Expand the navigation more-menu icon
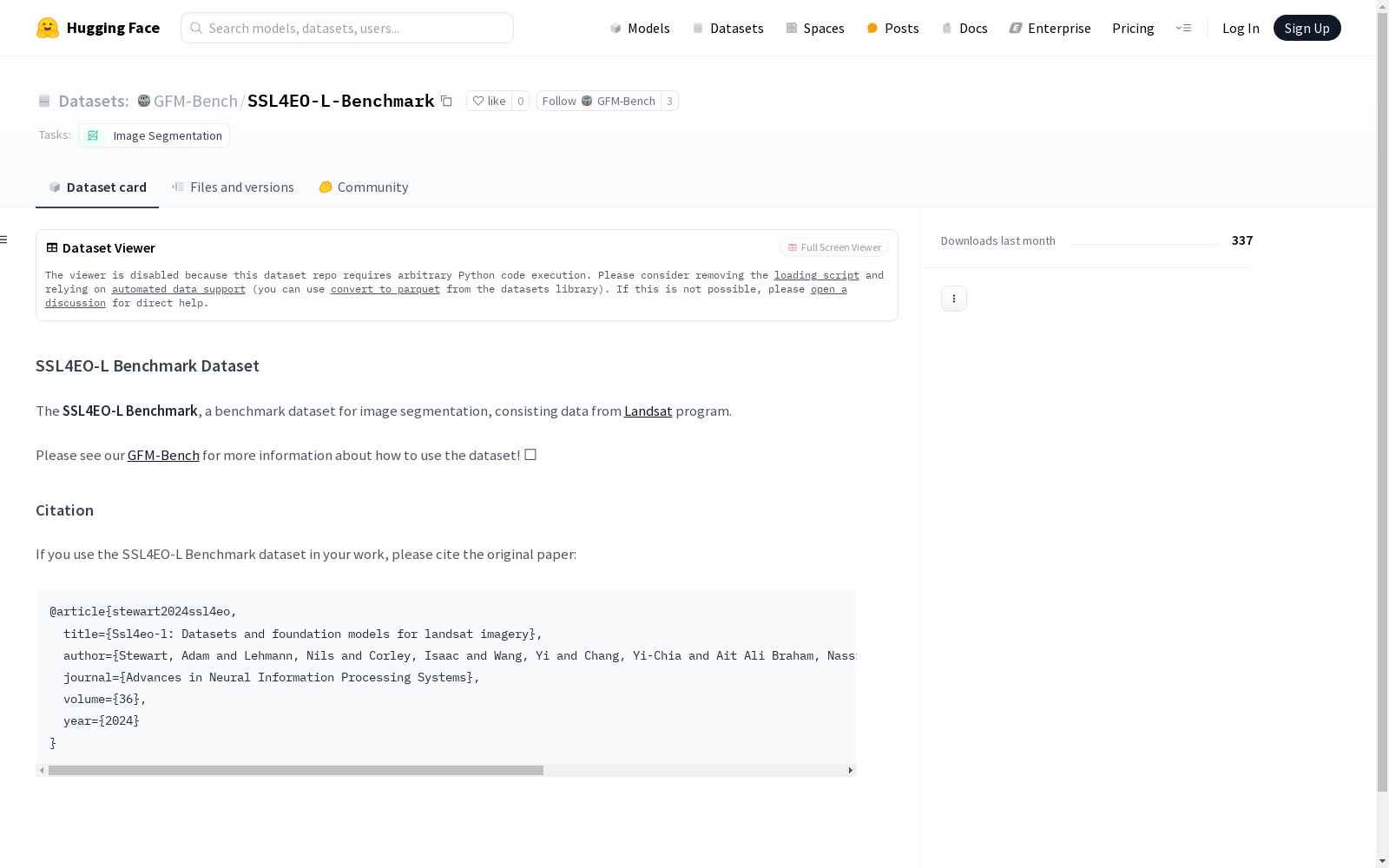 pyautogui.click(x=1183, y=28)
